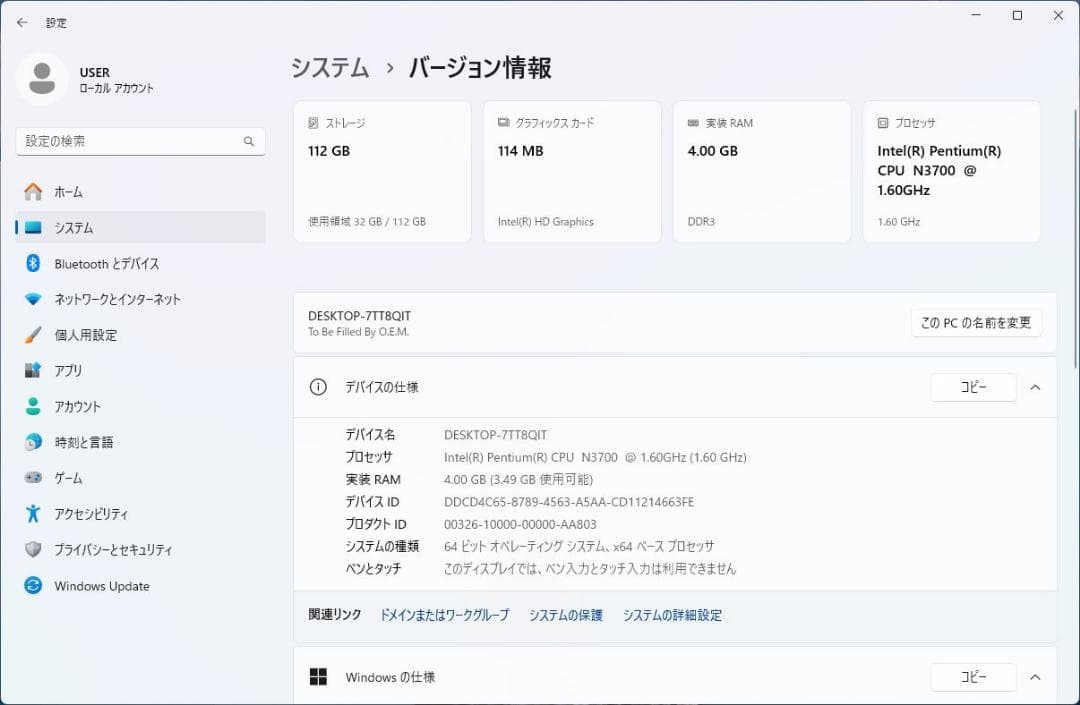
Task: Click the ストレージ 112 GB card
Action: [382, 171]
